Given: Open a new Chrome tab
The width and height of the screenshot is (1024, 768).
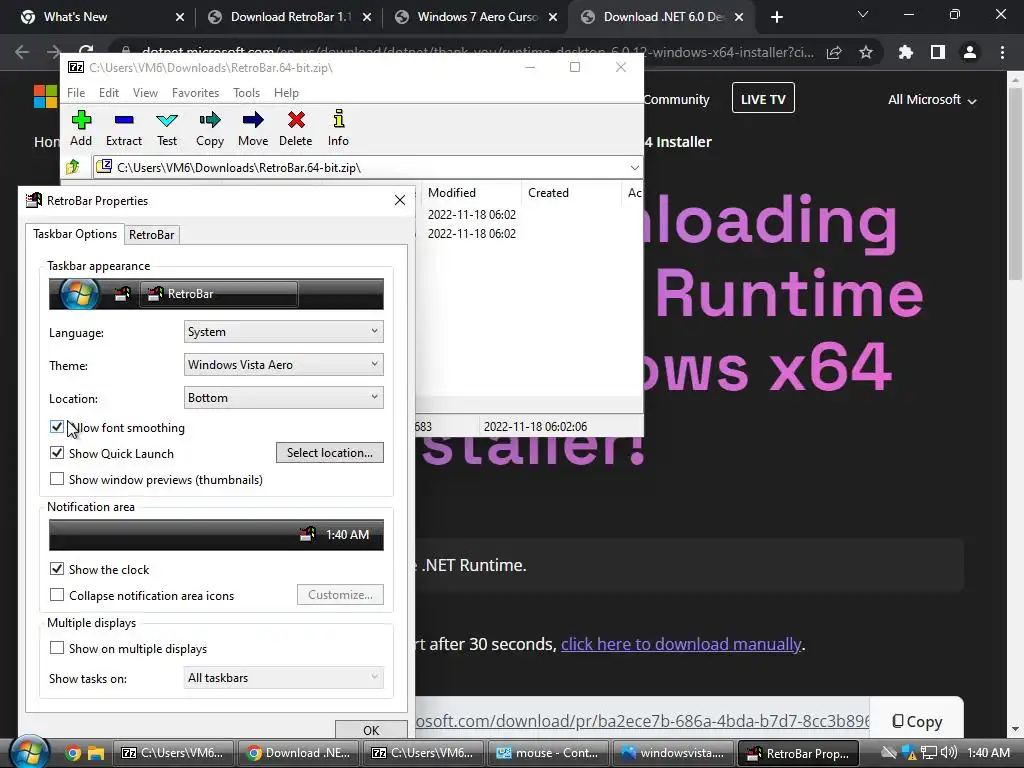Looking at the screenshot, I should coord(776,17).
